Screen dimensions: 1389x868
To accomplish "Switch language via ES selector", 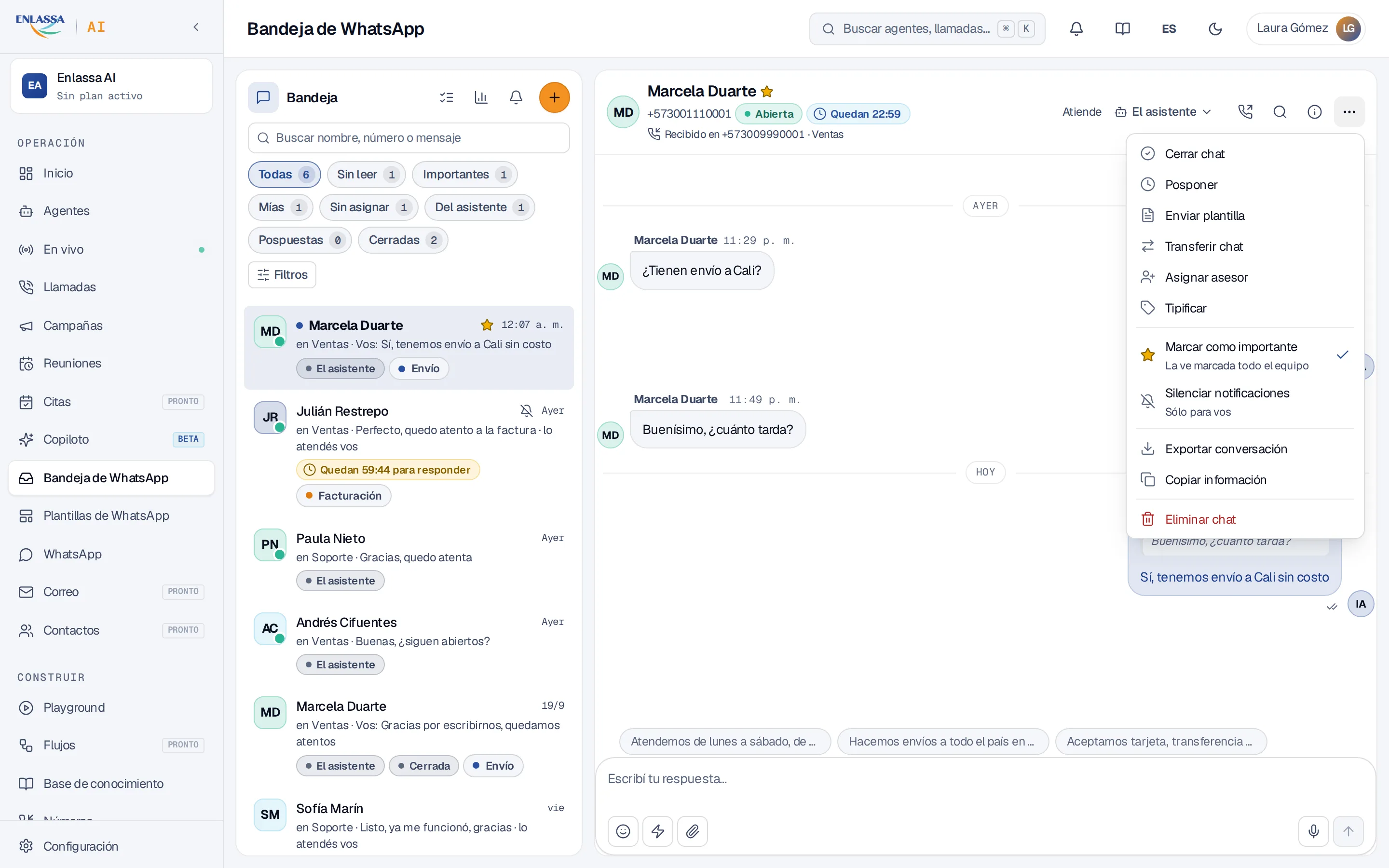I will coord(1169,29).
